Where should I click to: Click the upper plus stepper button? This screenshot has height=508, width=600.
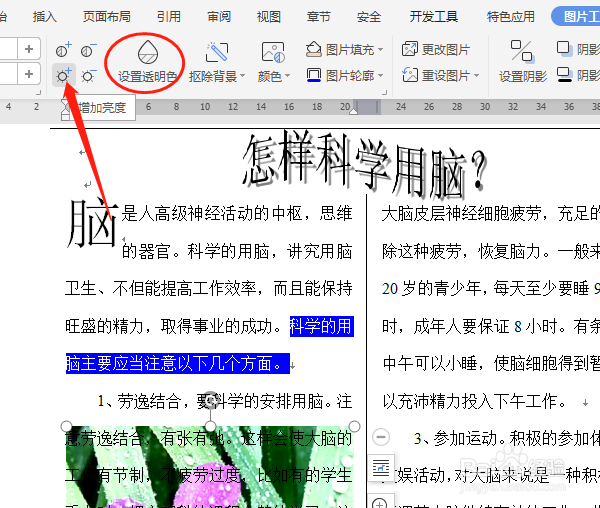[29, 49]
